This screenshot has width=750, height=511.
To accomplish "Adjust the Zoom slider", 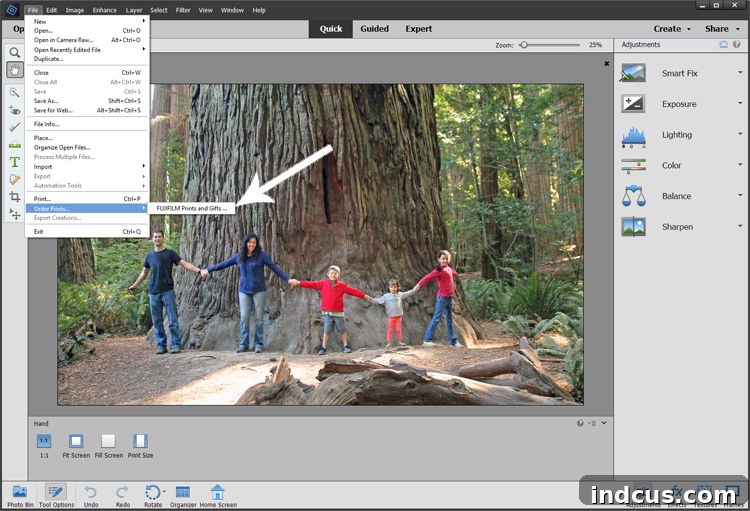I will (524, 44).
